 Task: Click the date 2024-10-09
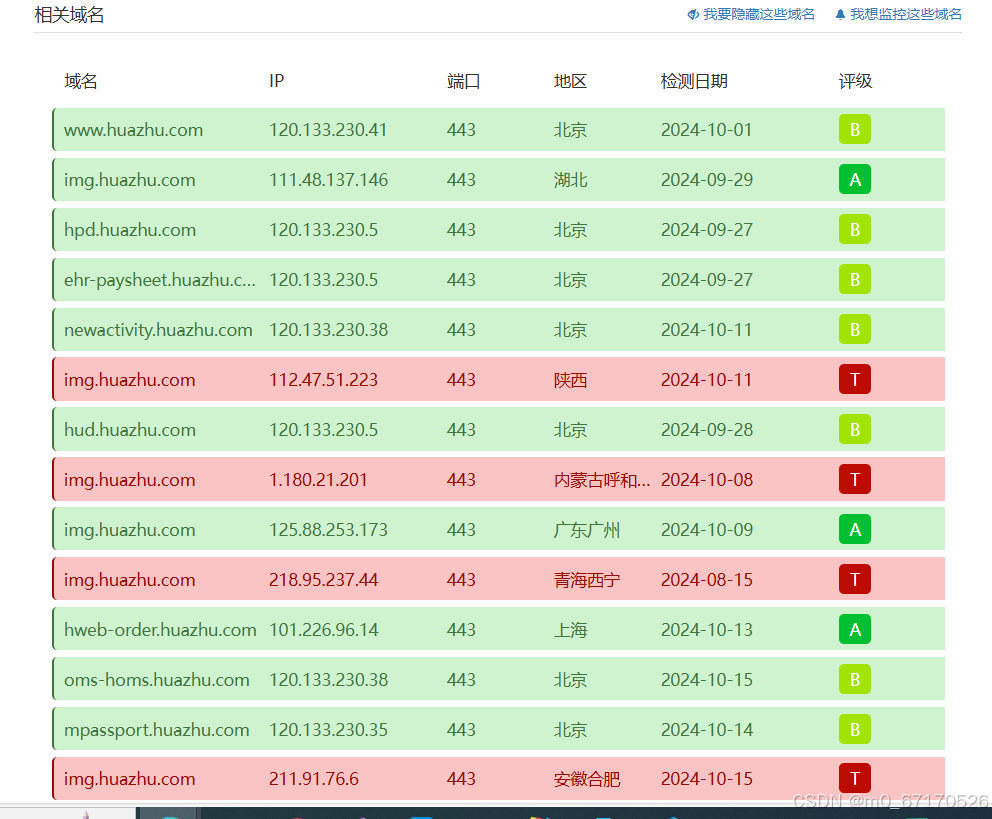click(x=707, y=529)
